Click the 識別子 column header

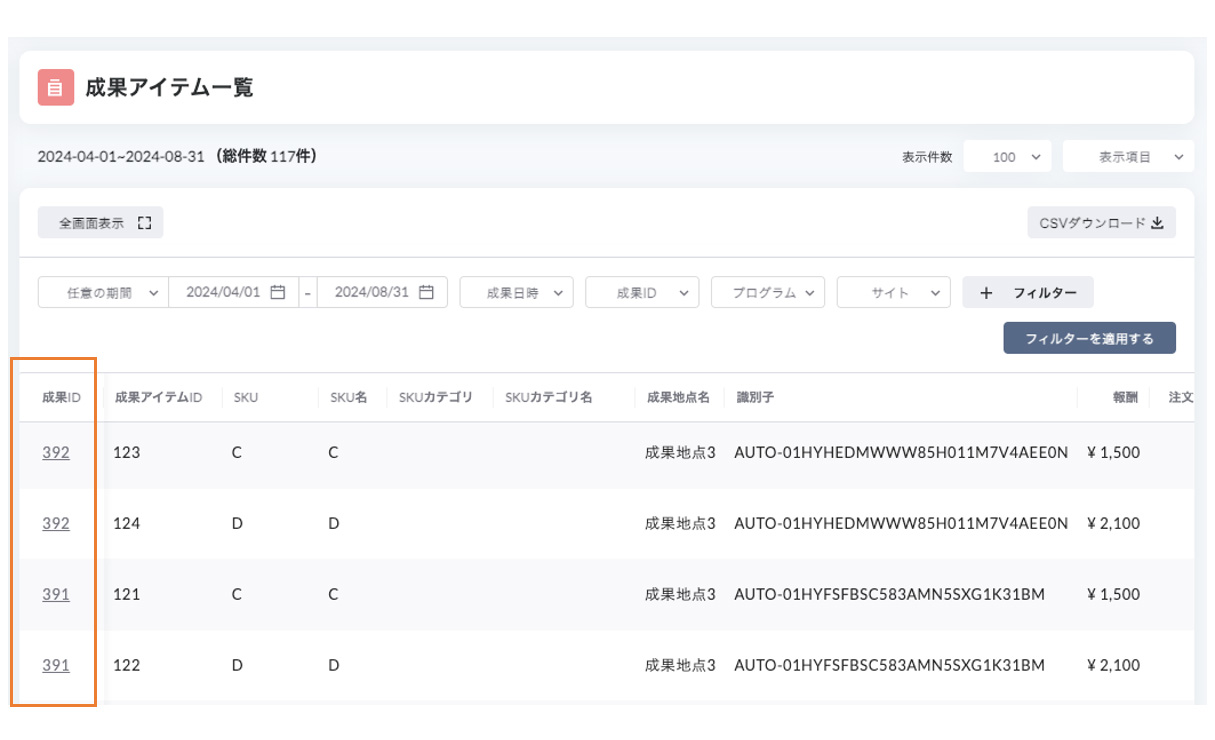[755, 397]
